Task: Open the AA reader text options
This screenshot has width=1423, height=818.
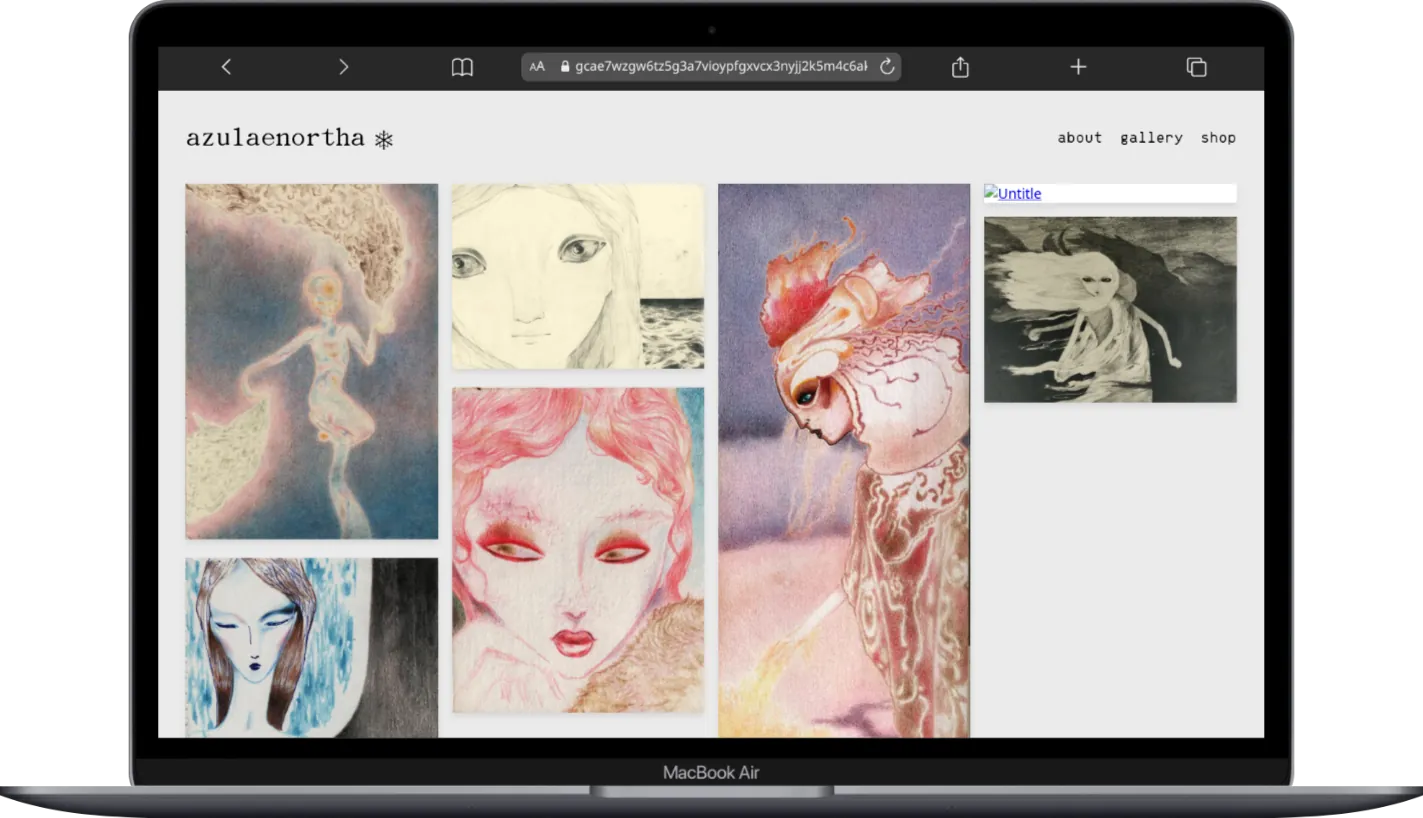Action: (x=538, y=67)
